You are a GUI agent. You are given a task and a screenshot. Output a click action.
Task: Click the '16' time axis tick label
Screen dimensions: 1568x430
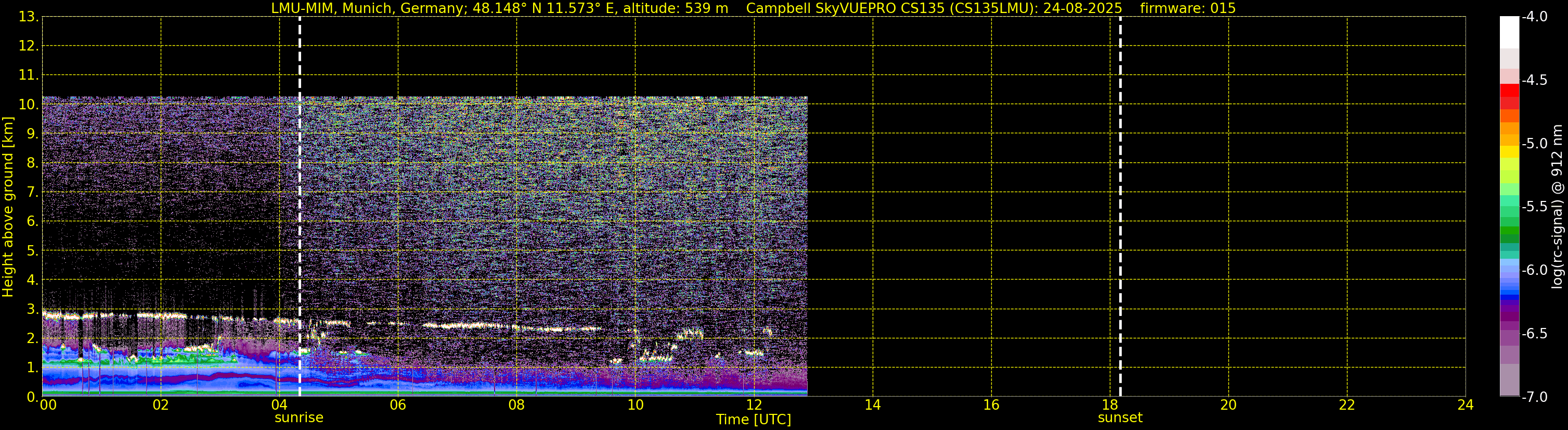[992, 406]
